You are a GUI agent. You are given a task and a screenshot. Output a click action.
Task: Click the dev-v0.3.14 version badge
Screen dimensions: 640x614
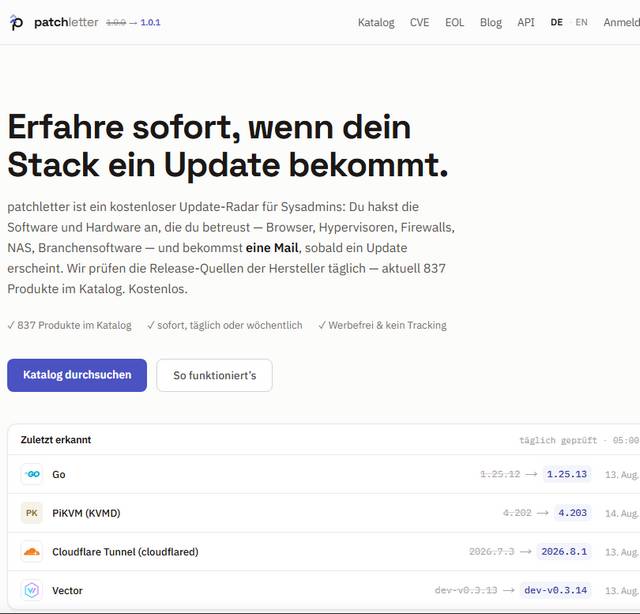556,590
